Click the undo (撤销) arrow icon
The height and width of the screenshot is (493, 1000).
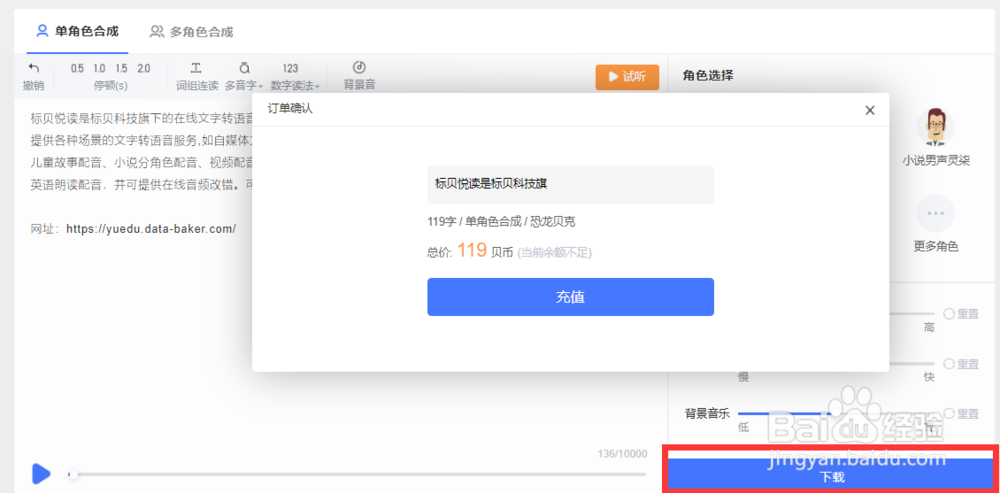click(x=33, y=68)
